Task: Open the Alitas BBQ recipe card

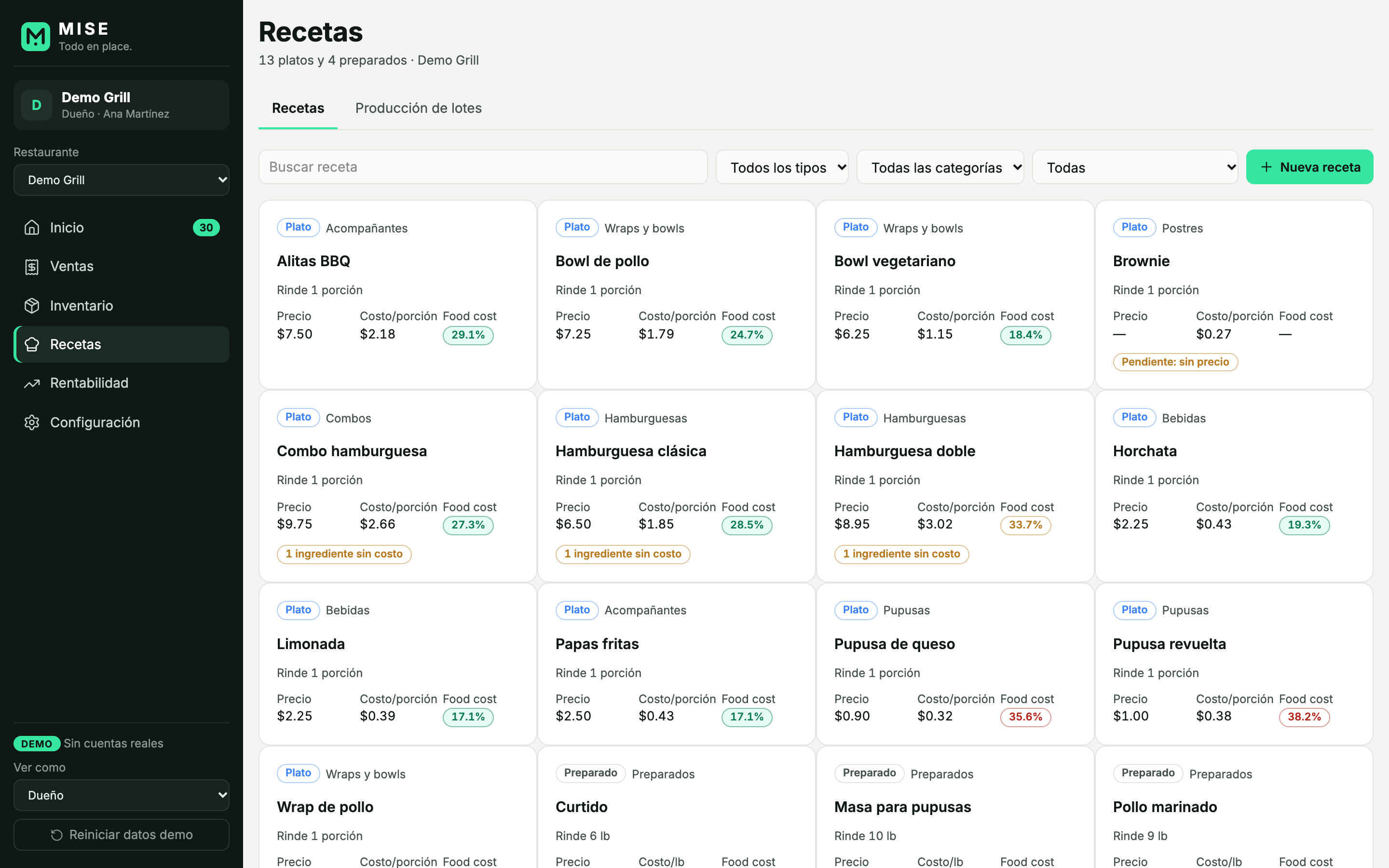Action: pos(398,295)
